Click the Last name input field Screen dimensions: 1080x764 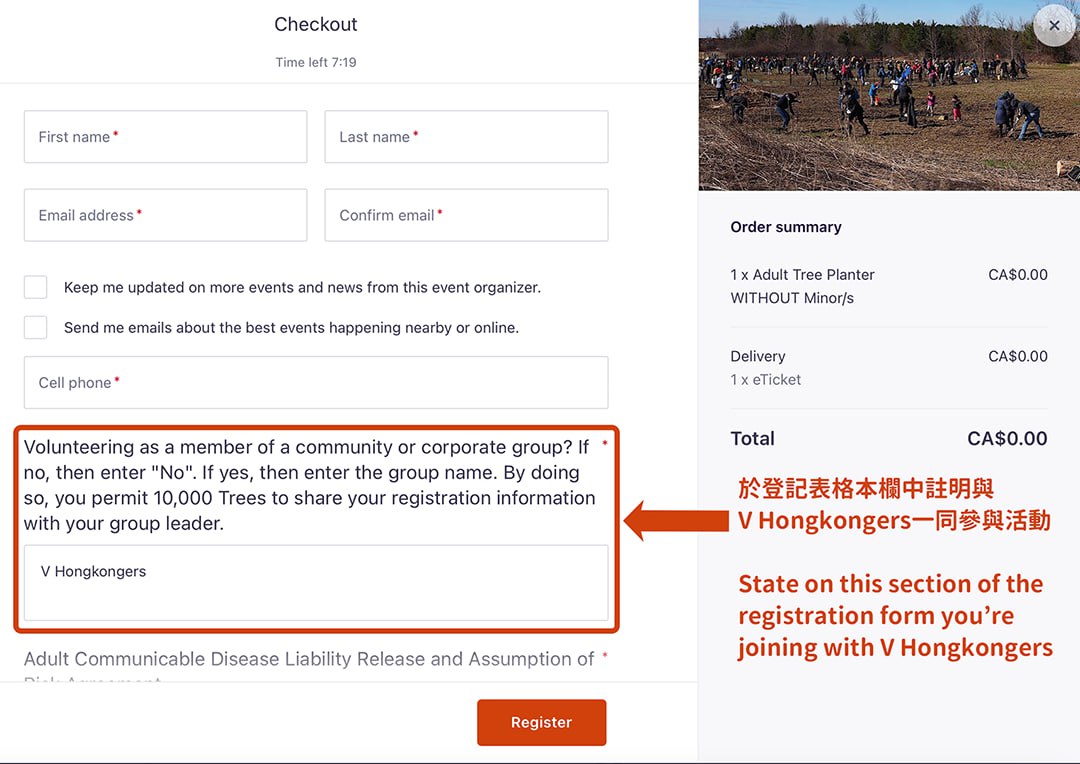[x=466, y=136]
